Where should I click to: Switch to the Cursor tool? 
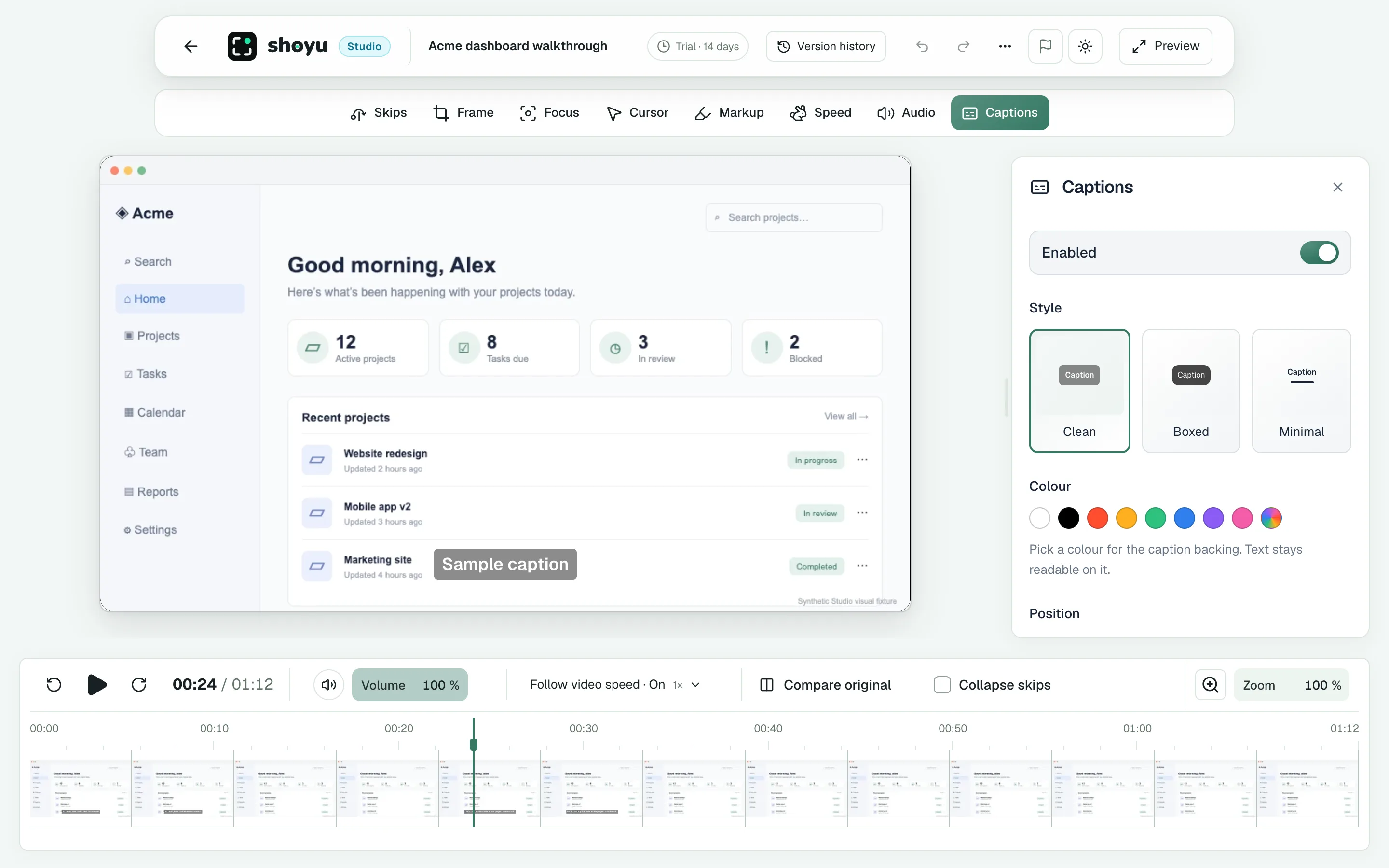pyautogui.click(x=638, y=112)
